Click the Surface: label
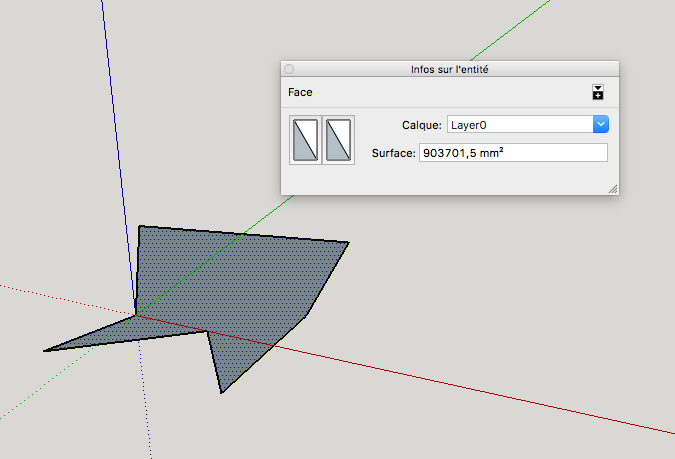 tap(393, 153)
